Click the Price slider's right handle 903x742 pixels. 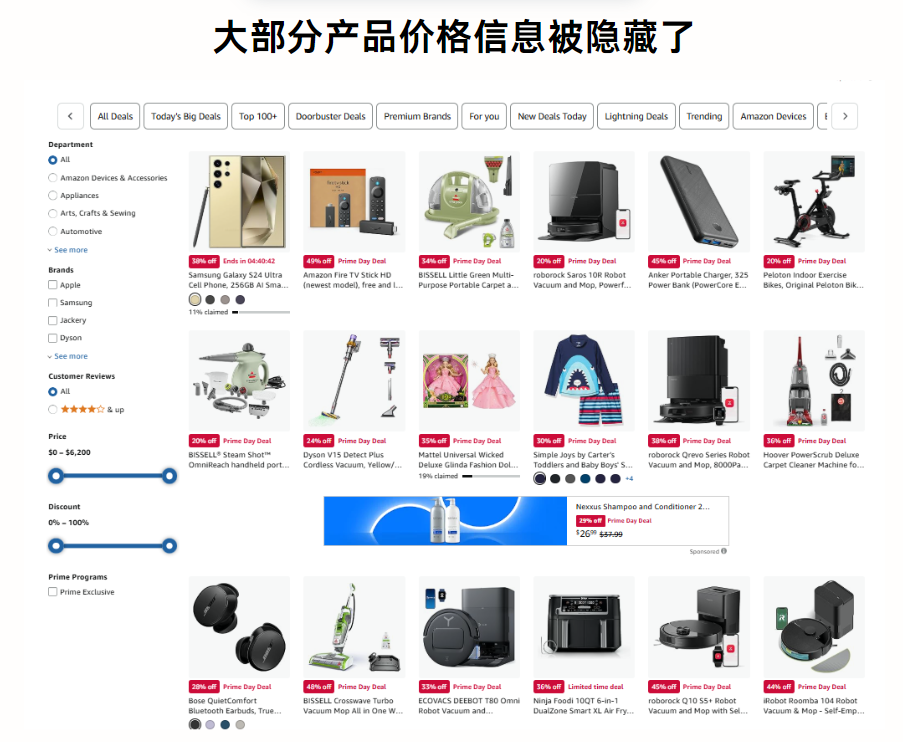tap(169, 476)
